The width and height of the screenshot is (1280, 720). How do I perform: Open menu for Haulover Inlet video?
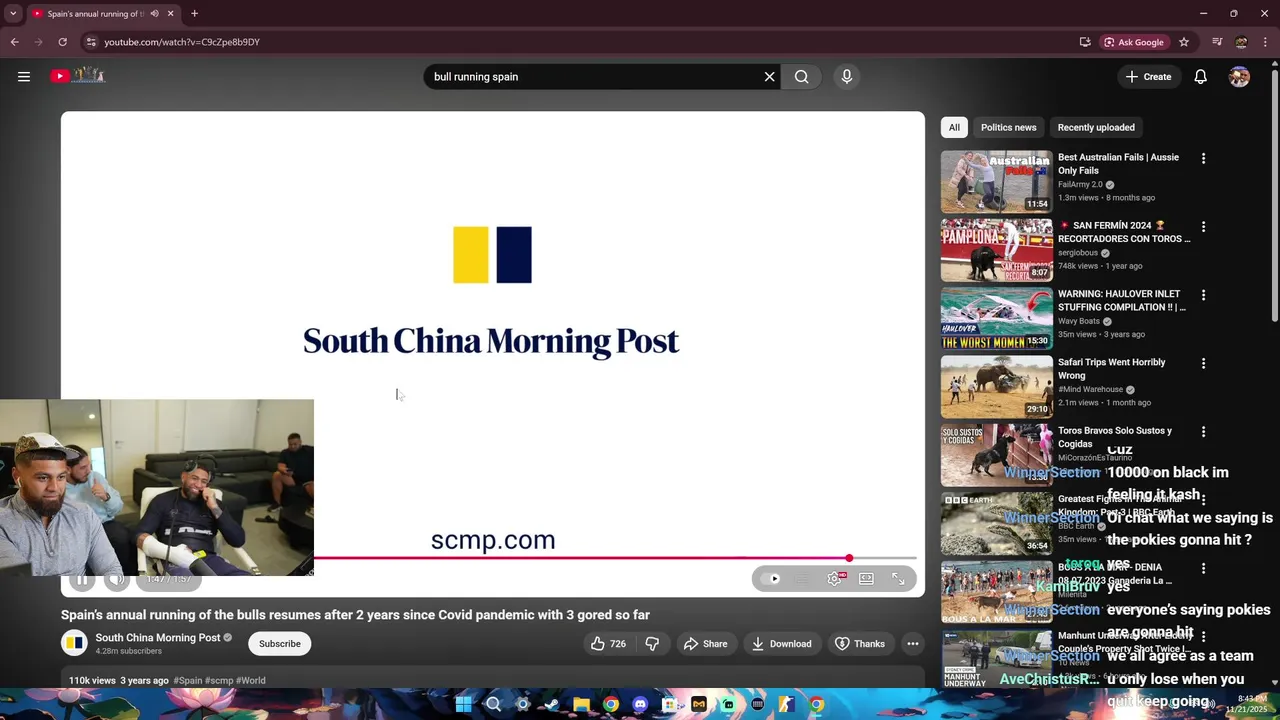click(x=1203, y=295)
